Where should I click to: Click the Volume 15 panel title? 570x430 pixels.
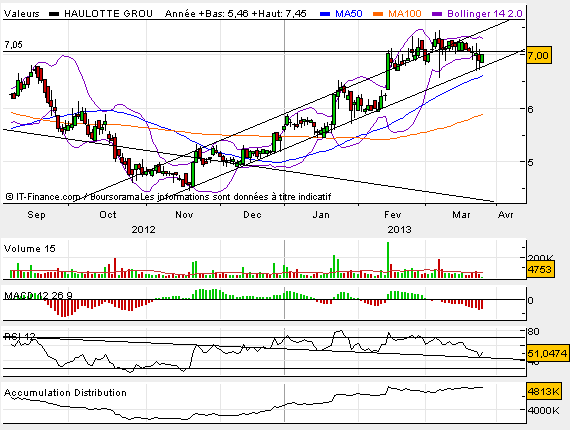coord(29,249)
